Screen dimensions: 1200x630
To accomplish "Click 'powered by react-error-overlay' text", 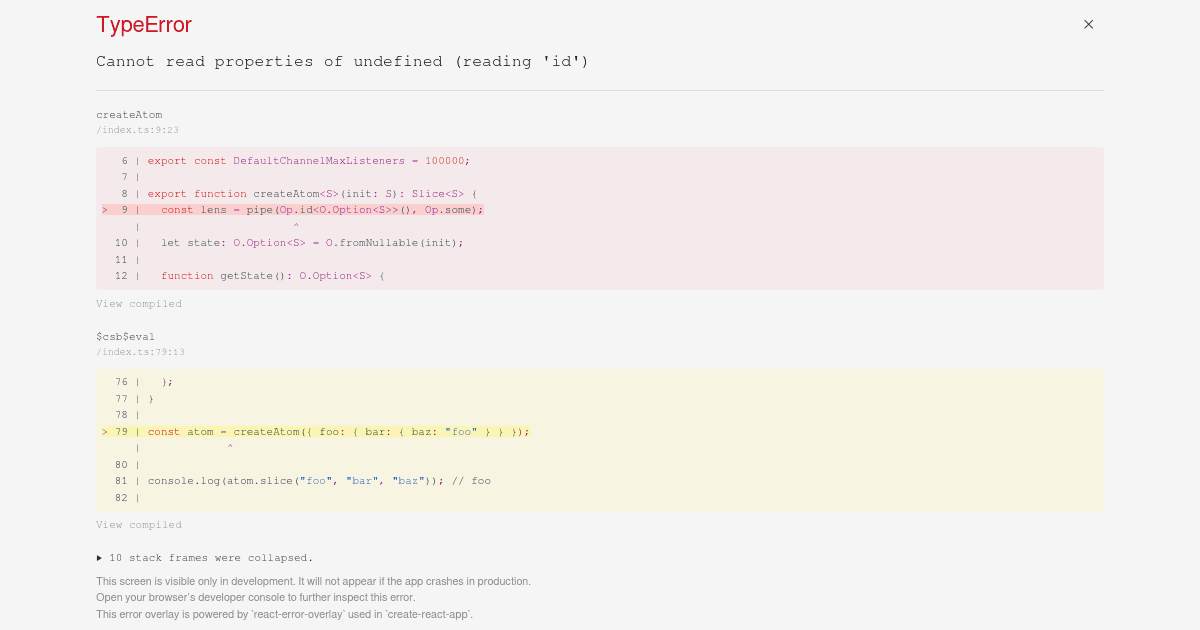I will 284,614.
